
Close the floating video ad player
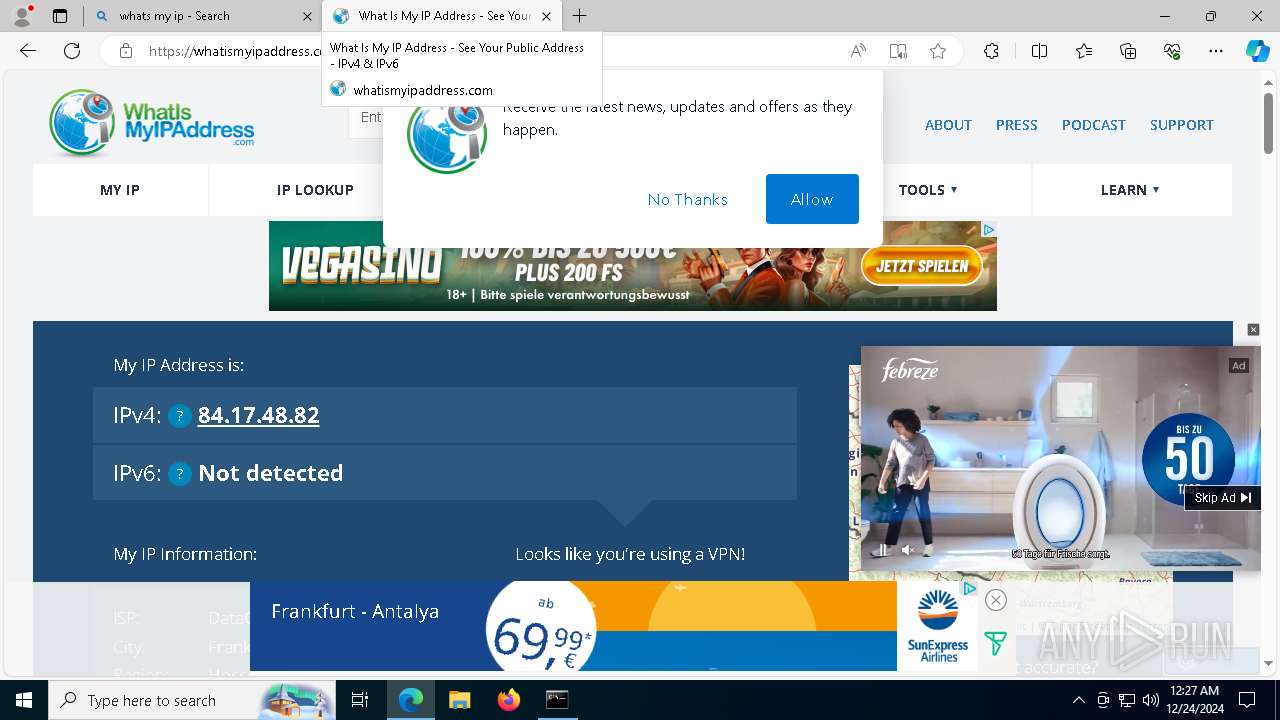click(x=1253, y=330)
